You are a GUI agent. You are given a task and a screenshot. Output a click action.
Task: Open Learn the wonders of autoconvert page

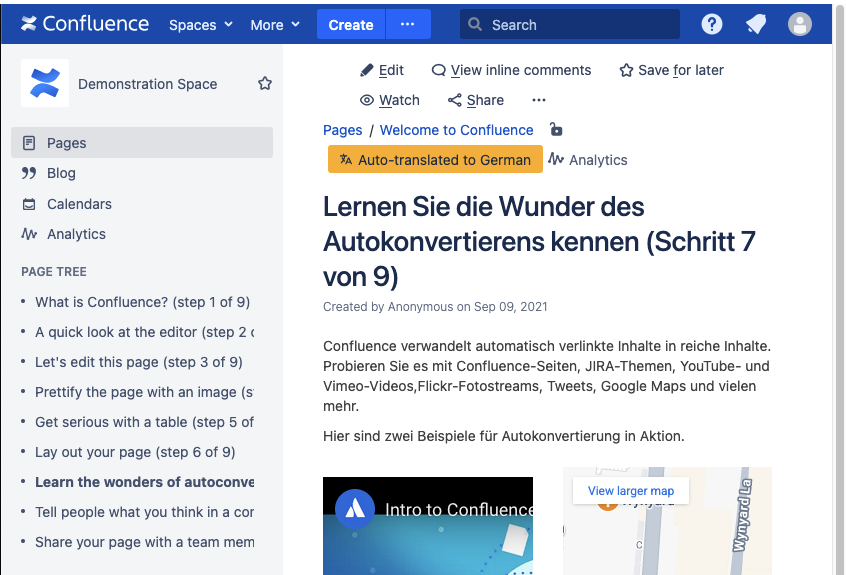pos(145,482)
